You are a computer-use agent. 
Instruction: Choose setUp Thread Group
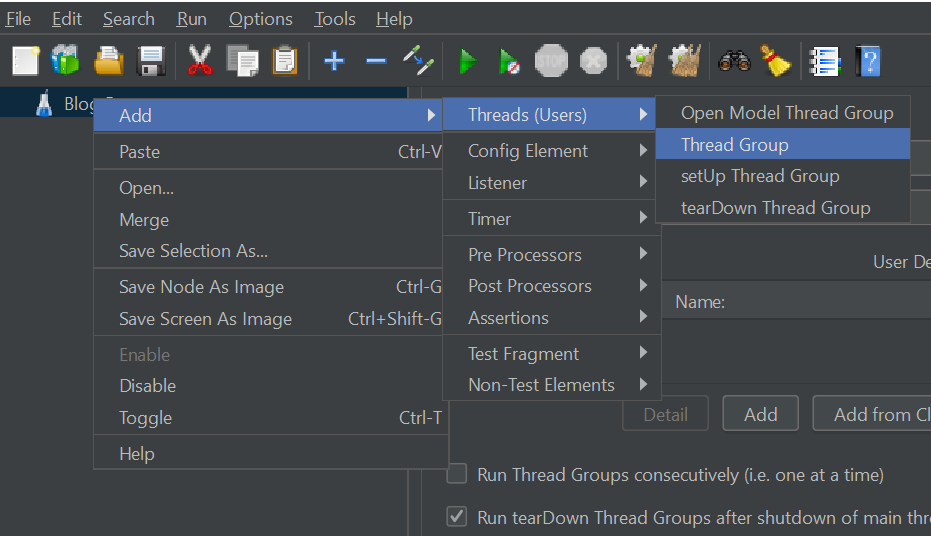[783, 176]
